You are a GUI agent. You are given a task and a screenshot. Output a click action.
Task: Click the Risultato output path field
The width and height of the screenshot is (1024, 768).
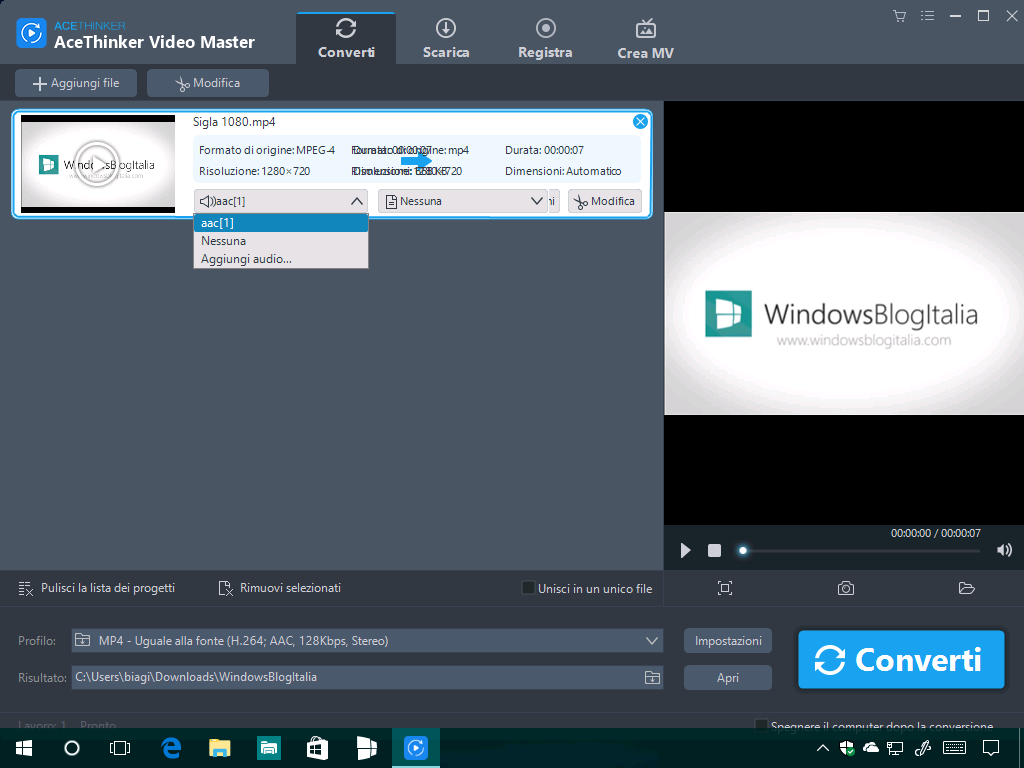coord(356,677)
